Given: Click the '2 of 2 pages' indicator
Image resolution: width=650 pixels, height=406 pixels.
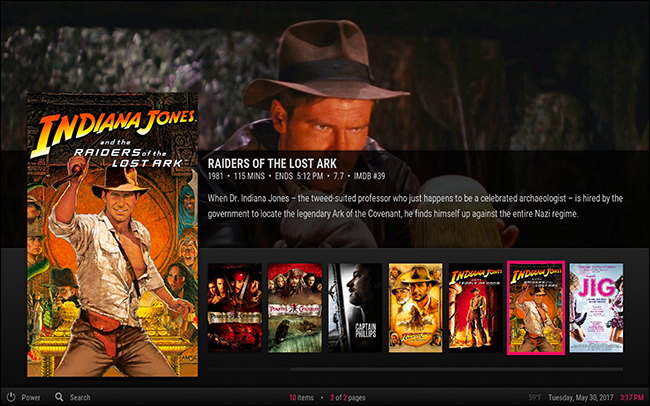Looking at the screenshot, I should pos(348,397).
